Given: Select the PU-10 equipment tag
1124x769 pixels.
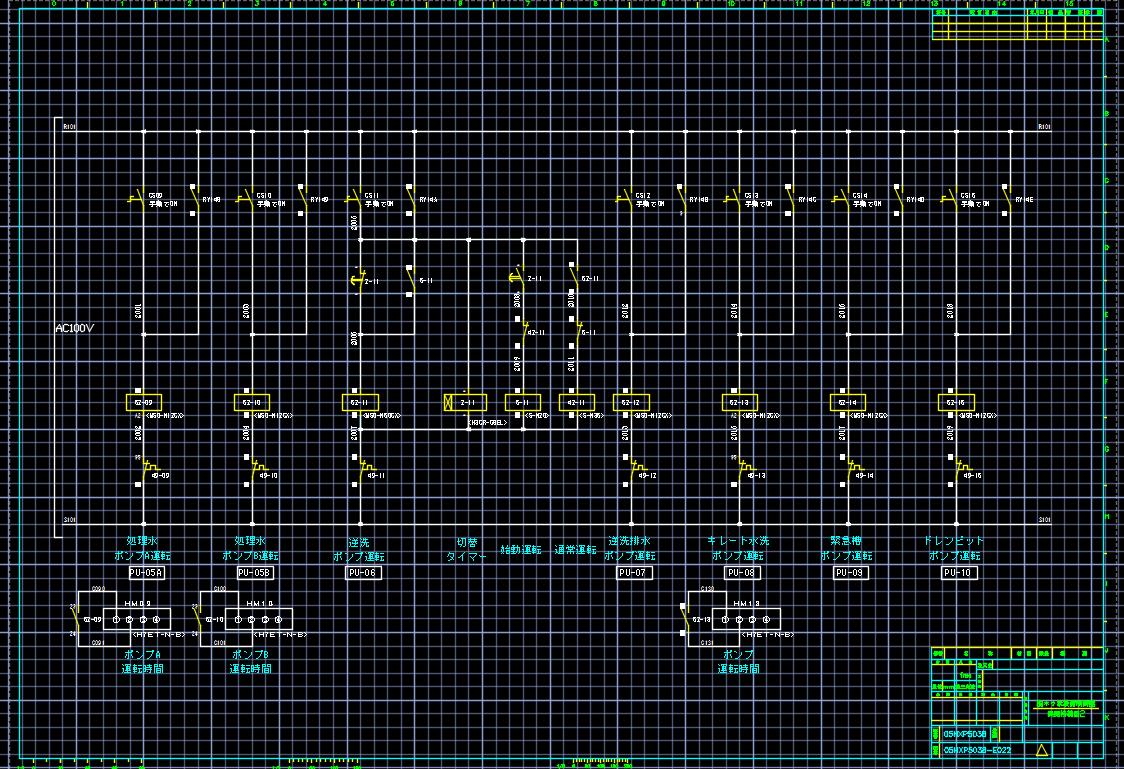Looking at the screenshot, I should [x=959, y=573].
